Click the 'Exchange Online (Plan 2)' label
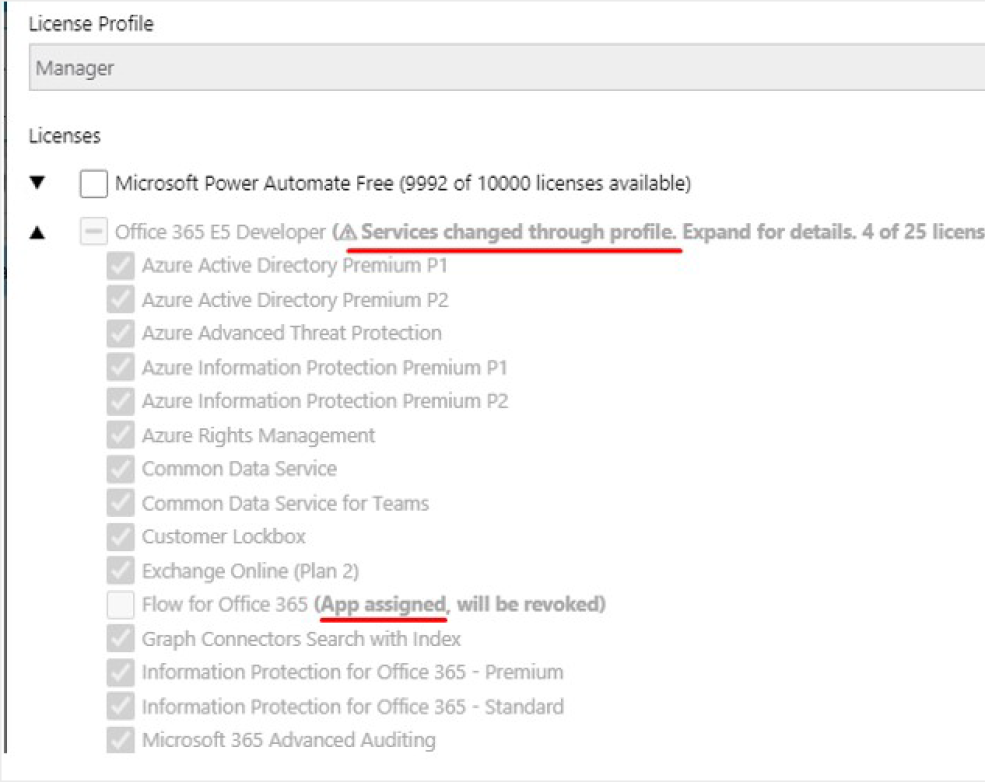 tap(251, 571)
